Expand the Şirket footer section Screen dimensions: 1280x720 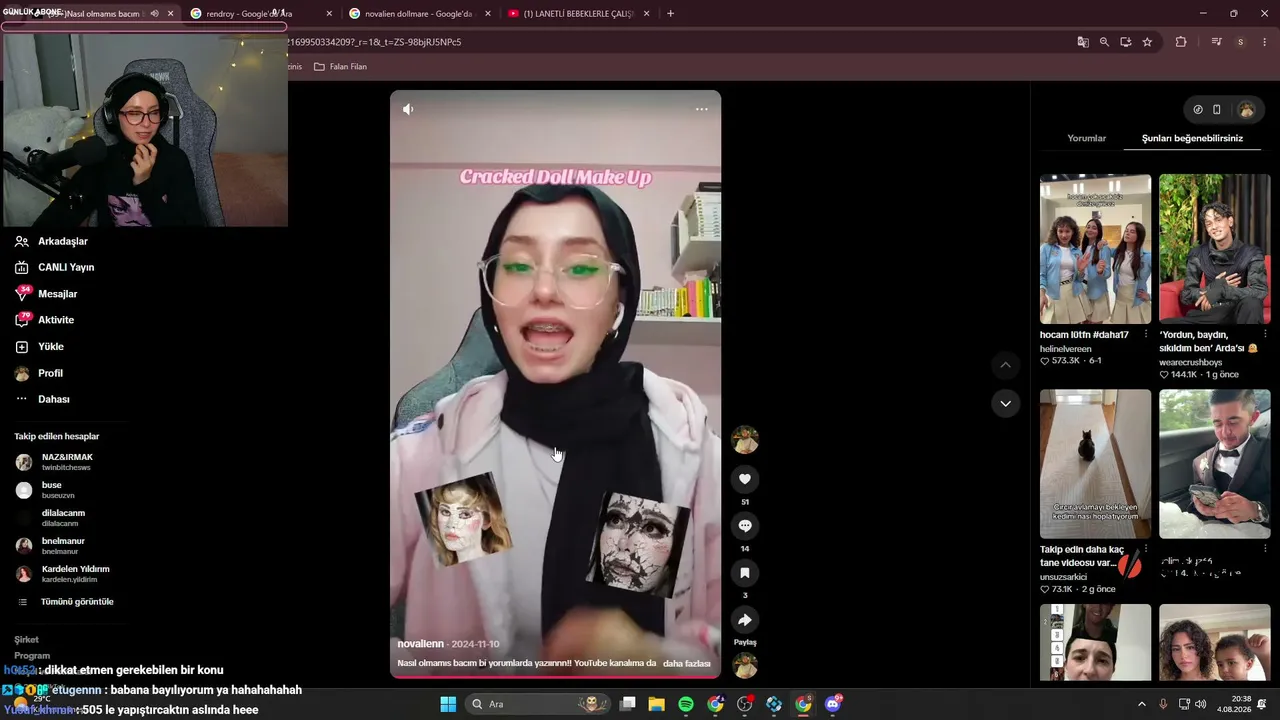[x=26, y=640]
